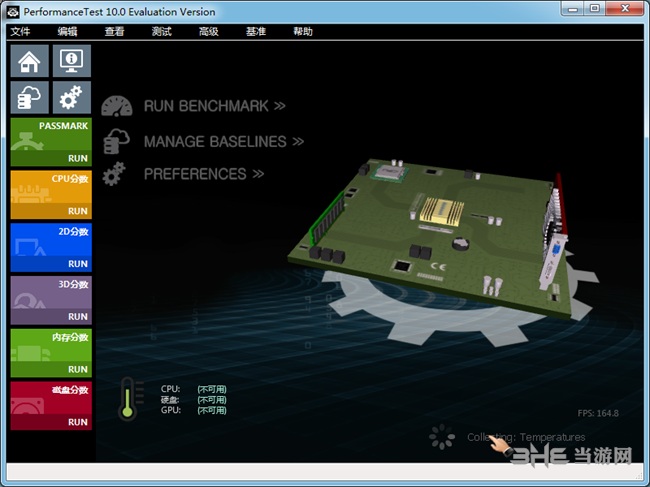Run the 3D graphics score test

click(x=78, y=316)
